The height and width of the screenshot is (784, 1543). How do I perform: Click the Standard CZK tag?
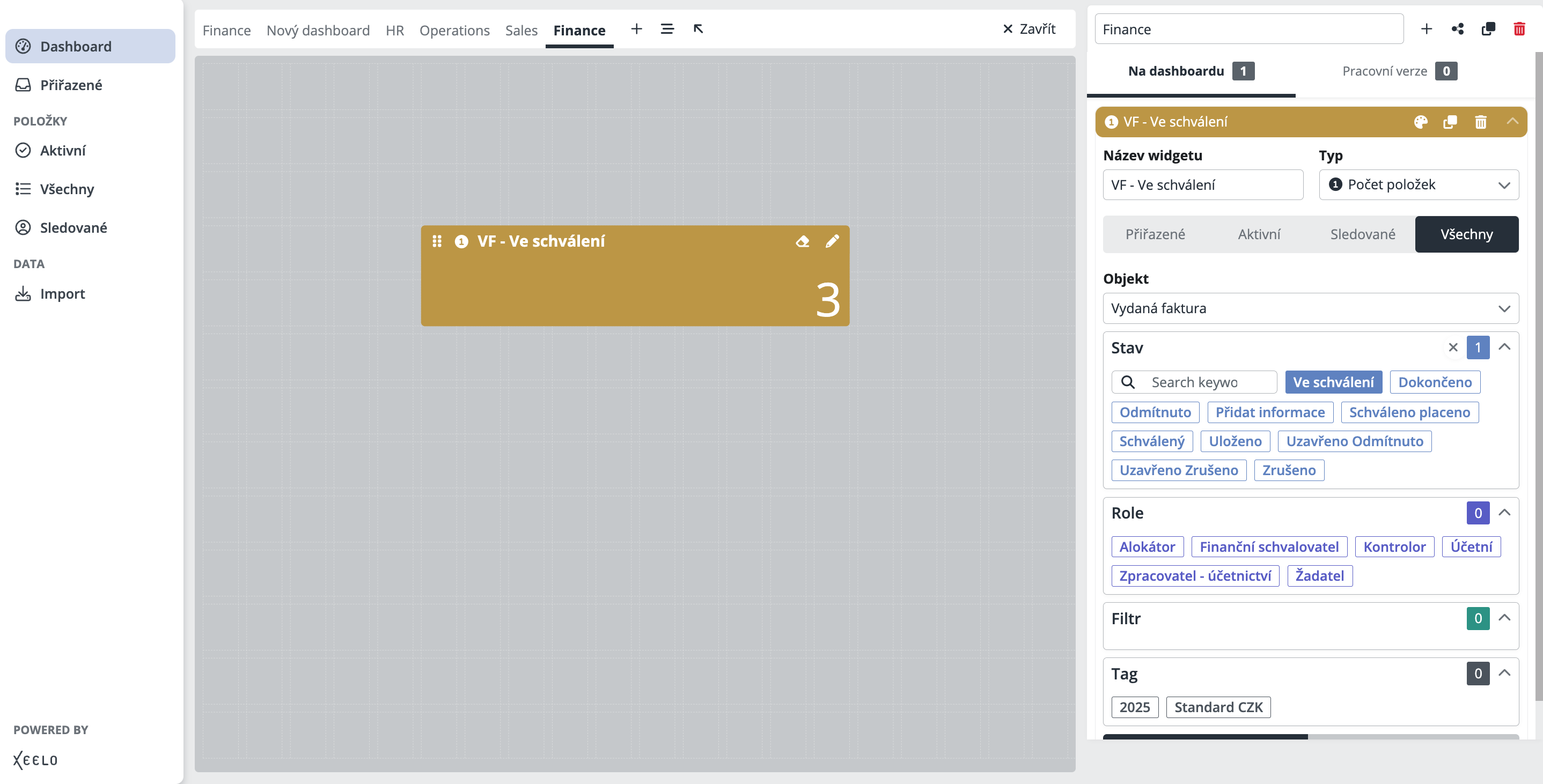tap(1218, 707)
